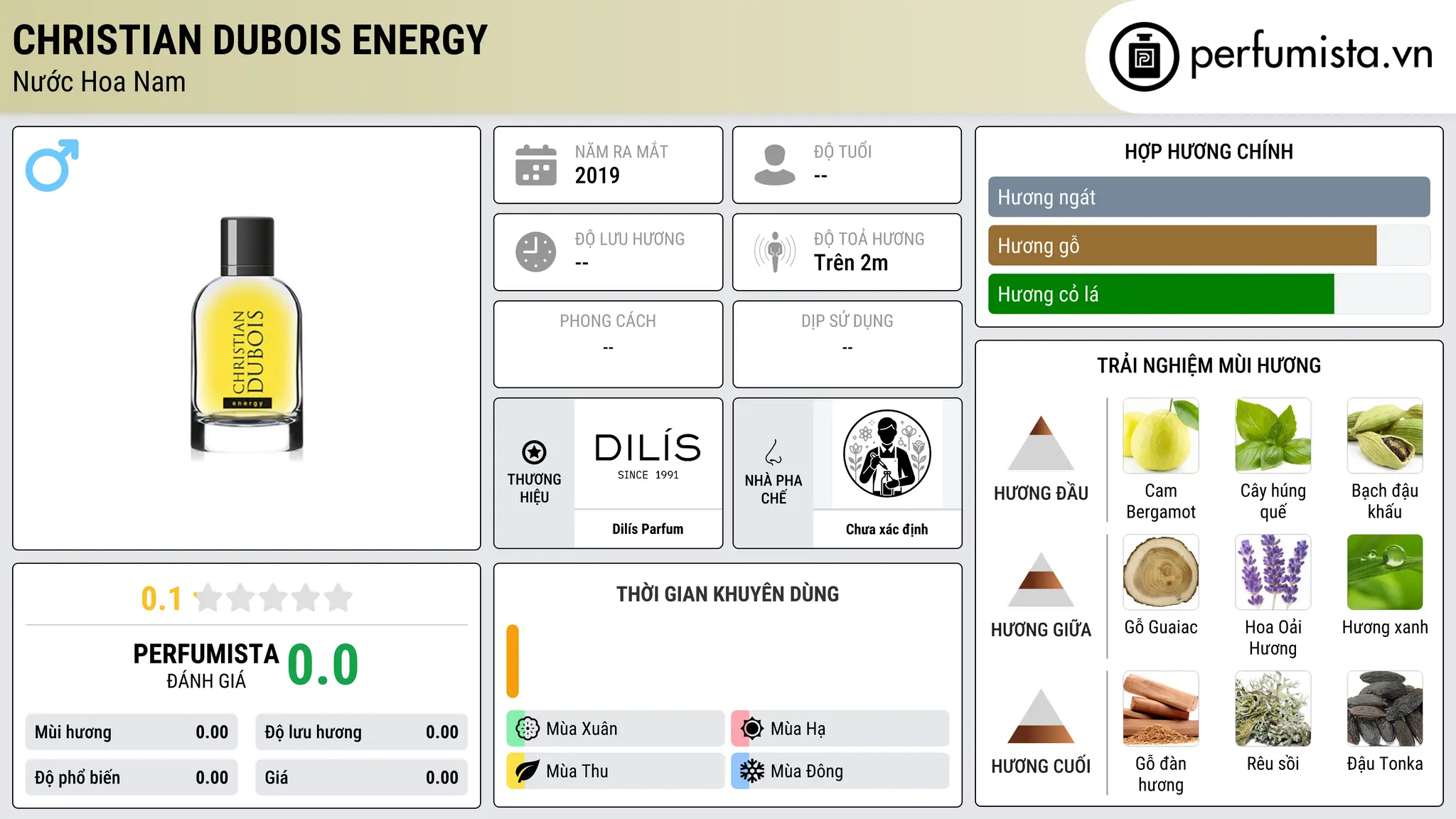Click the Mùa Hạ sun icon
Image resolution: width=1456 pixels, height=819 pixels.
pyautogui.click(x=752, y=729)
